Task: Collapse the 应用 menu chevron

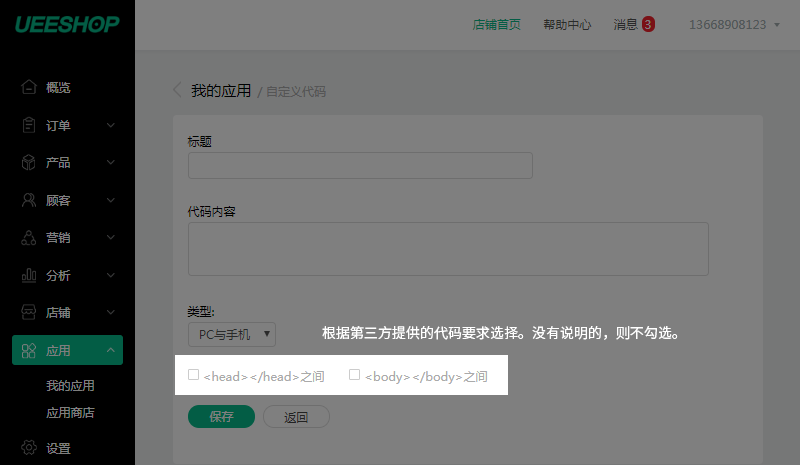Action: [111, 350]
